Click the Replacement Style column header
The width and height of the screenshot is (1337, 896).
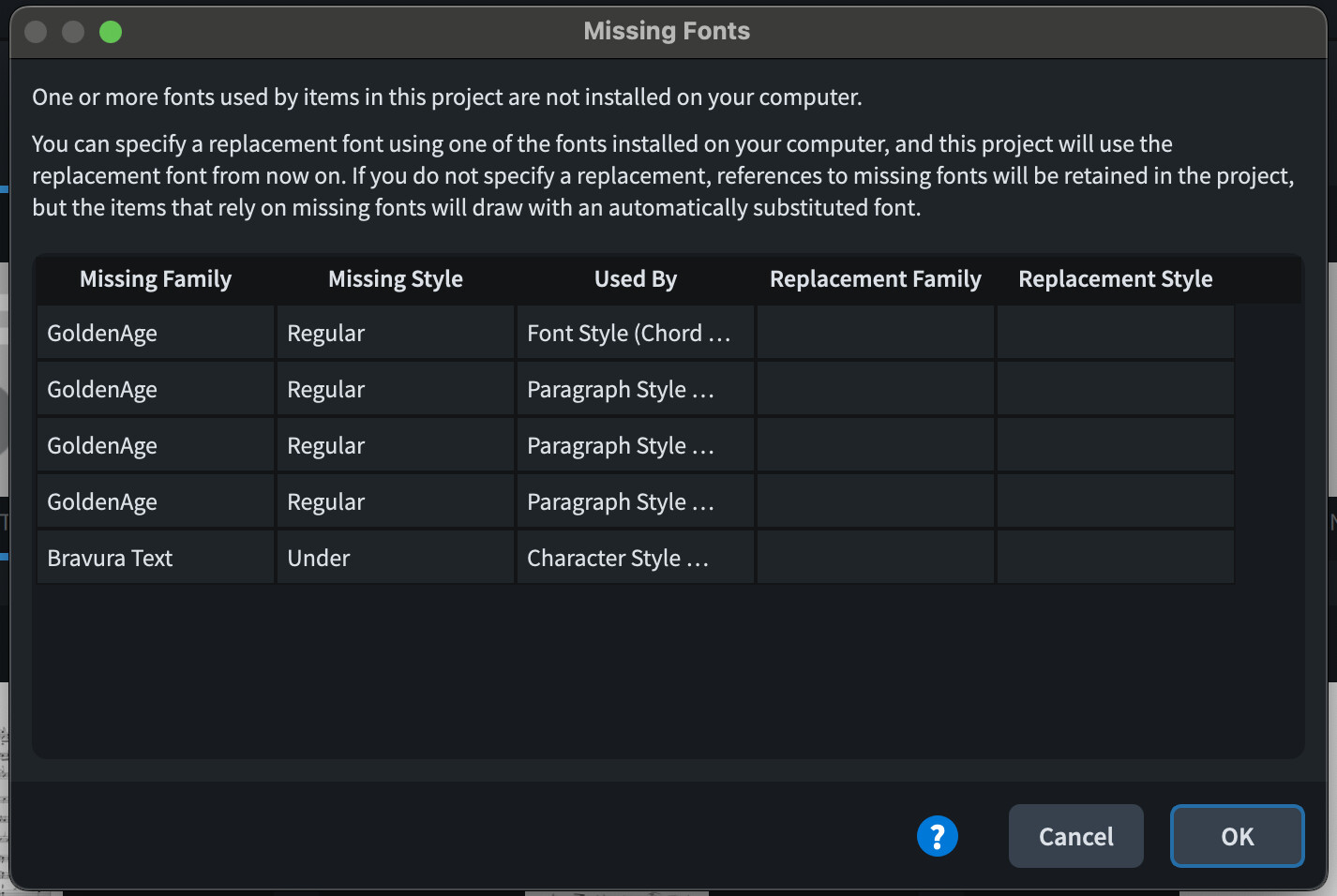click(x=1116, y=279)
